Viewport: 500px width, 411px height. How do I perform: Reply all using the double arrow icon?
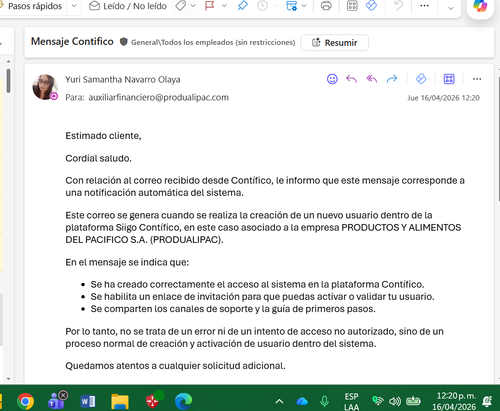pyautogui.click(x=372, y=79)
